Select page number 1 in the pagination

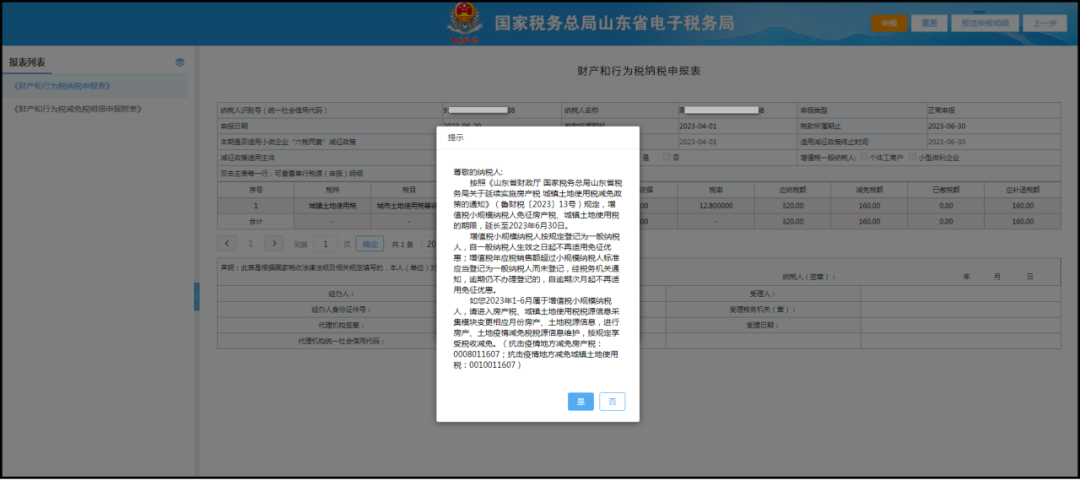[251, 243]
